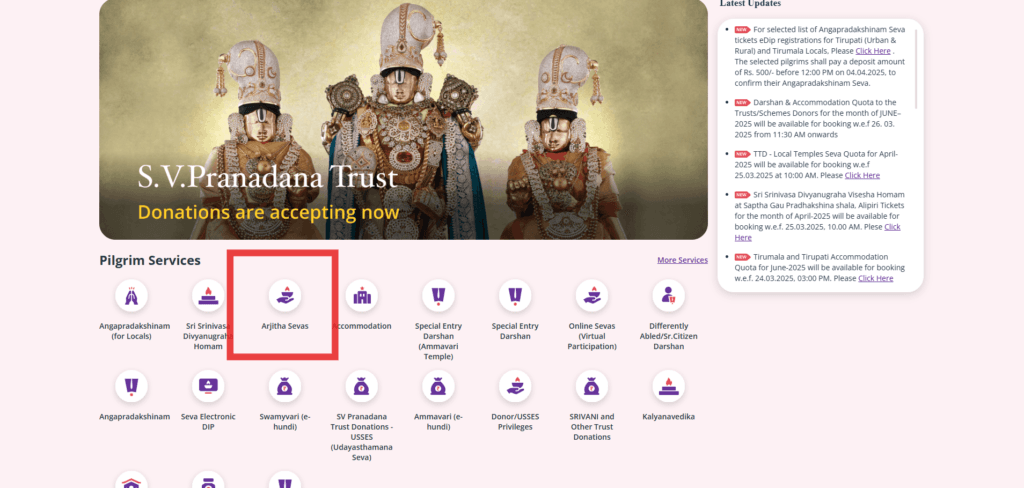
Task: Select the Kalyanavedika service icon
Action: (668, 386)
